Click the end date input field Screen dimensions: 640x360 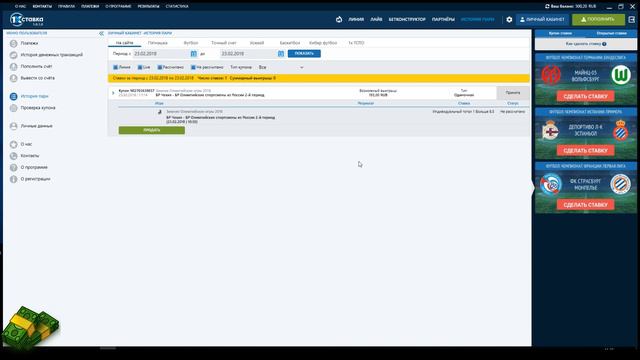pos(249,53)
